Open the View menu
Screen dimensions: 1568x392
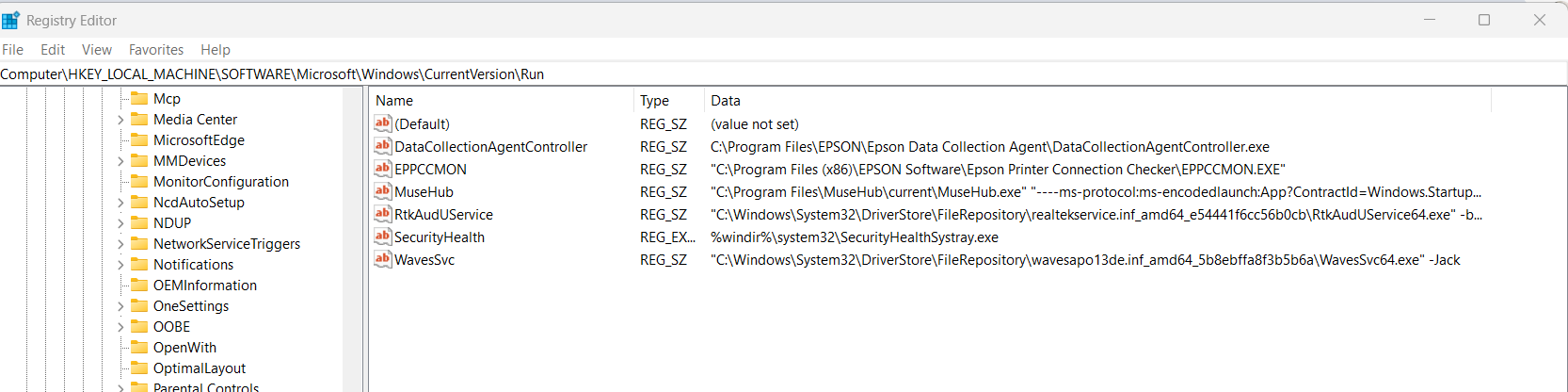97,50
